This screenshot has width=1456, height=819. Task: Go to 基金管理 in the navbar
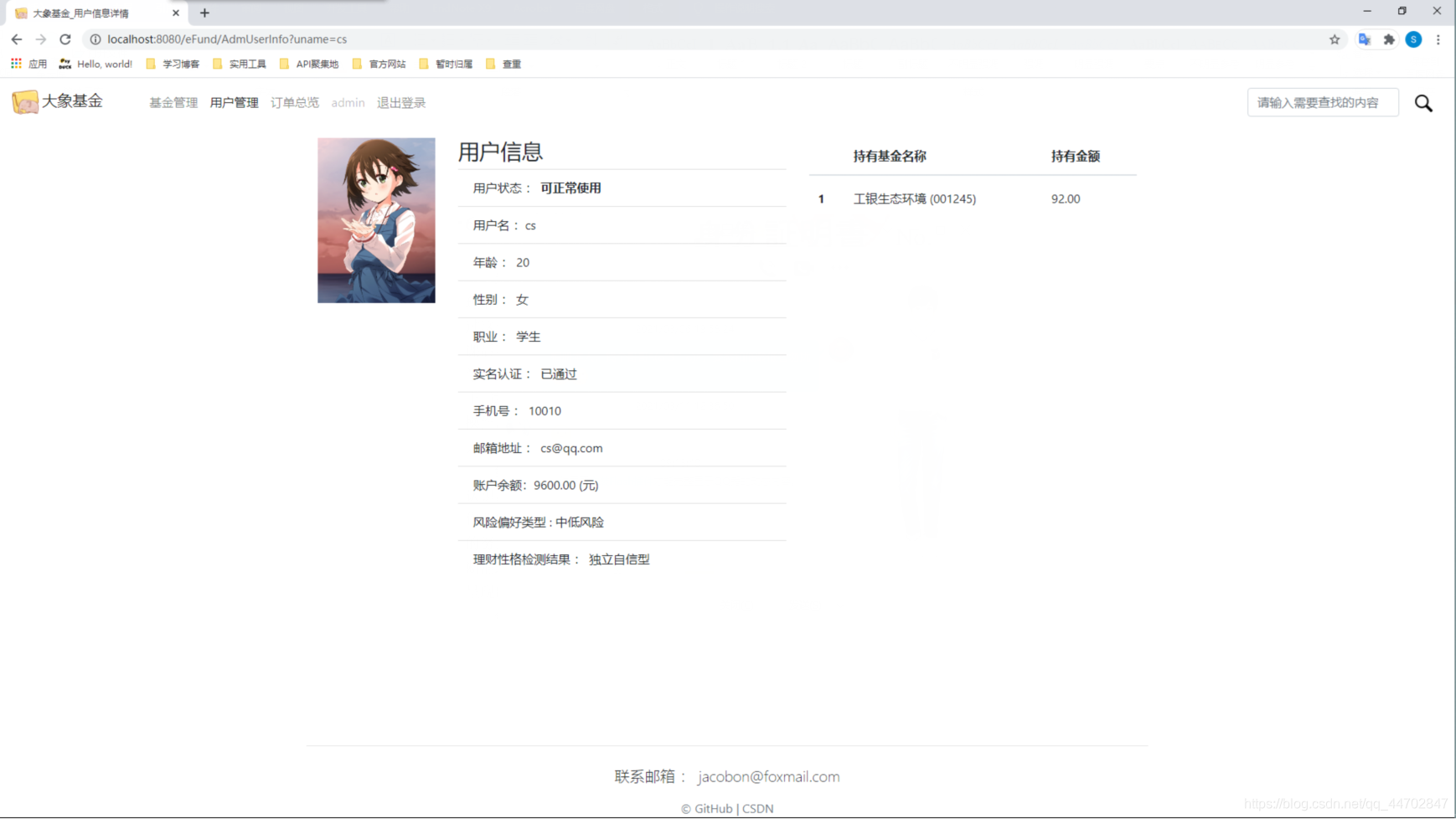click(173, 102)
